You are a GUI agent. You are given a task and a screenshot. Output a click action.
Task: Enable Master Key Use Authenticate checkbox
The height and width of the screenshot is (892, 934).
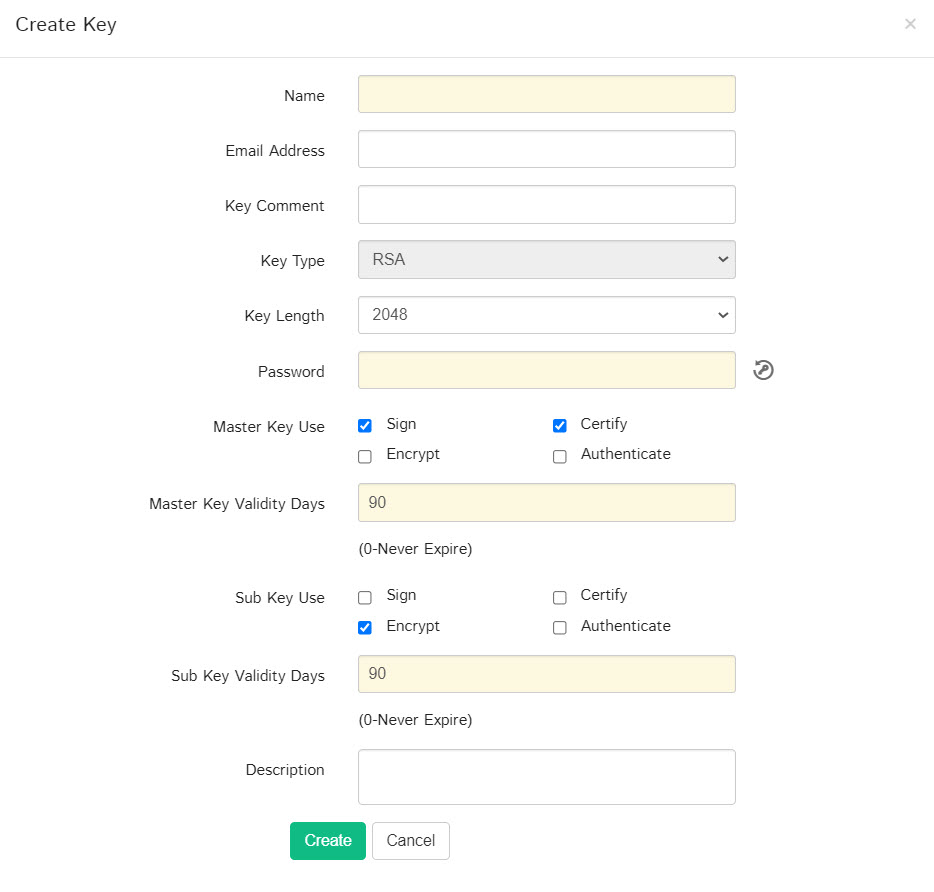[560, 456]
